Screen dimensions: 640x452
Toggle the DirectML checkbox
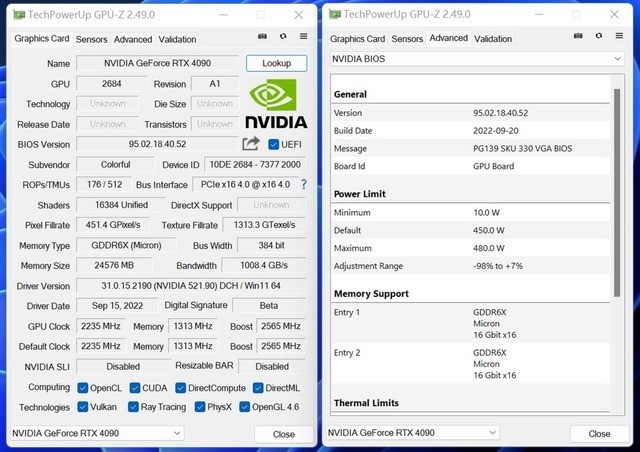point(258,387)
